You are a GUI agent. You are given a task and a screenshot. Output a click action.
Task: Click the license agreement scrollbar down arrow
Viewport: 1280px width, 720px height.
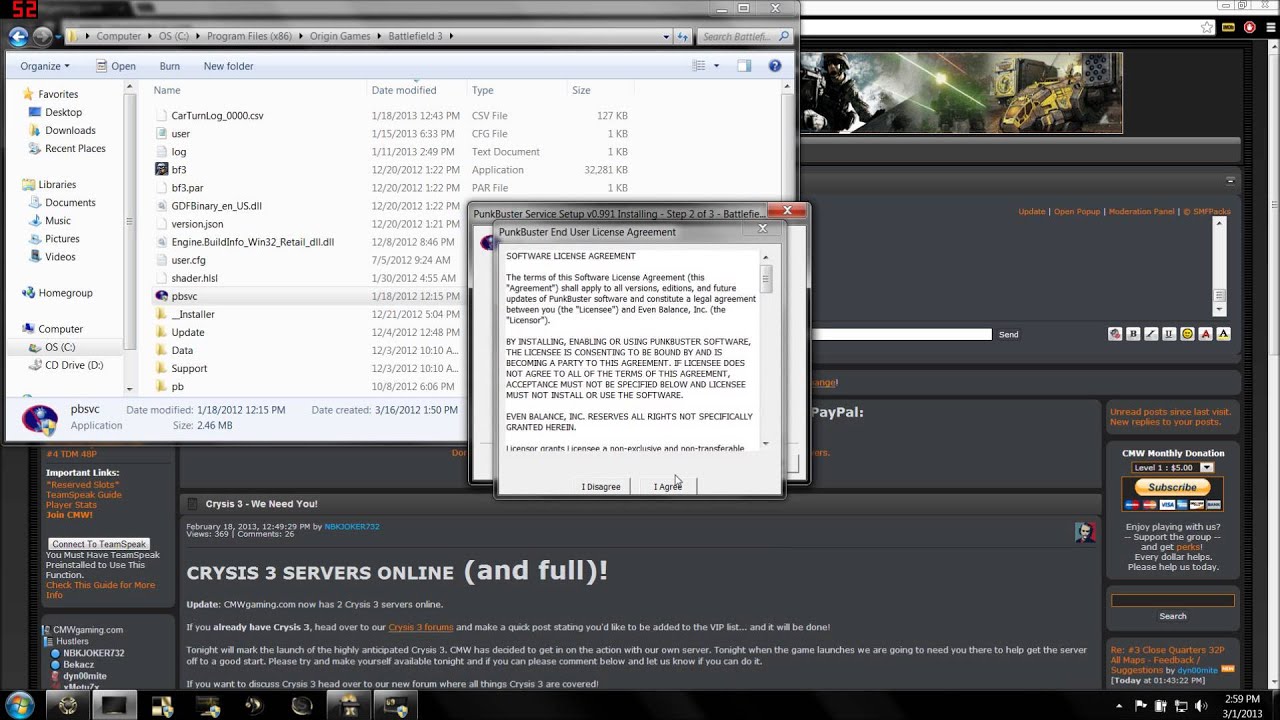[x=766, y=443]
